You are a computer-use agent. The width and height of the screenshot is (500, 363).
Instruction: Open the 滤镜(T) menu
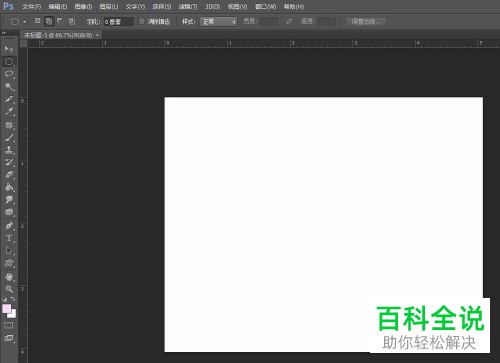[x=188, y=7]
